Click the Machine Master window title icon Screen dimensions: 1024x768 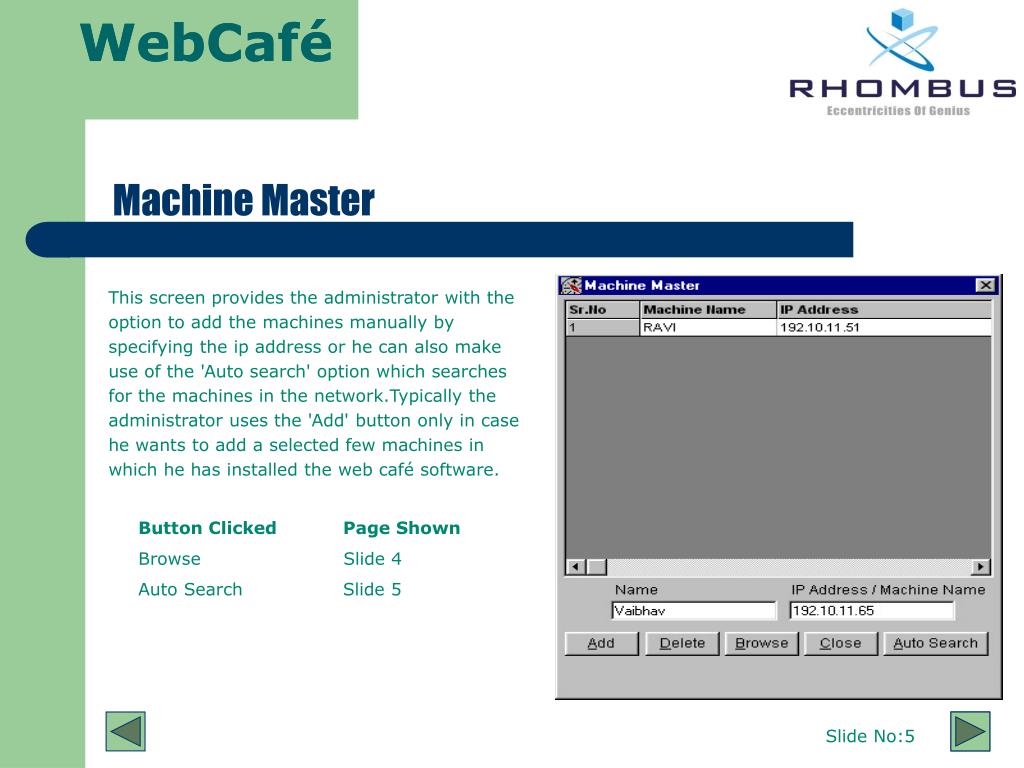[x=571, y=285]
